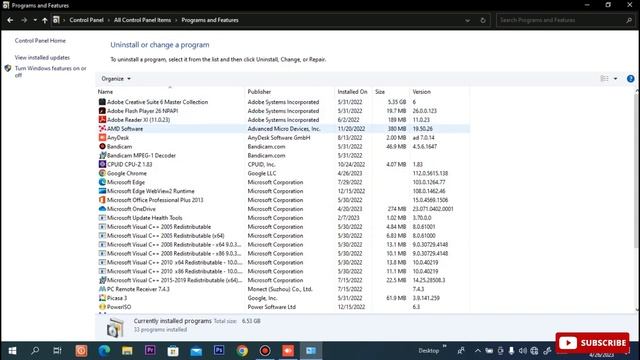
Task: Click Monect (Suzhou) Co., Ltd. publisher cell
Action: coord(280,289)
